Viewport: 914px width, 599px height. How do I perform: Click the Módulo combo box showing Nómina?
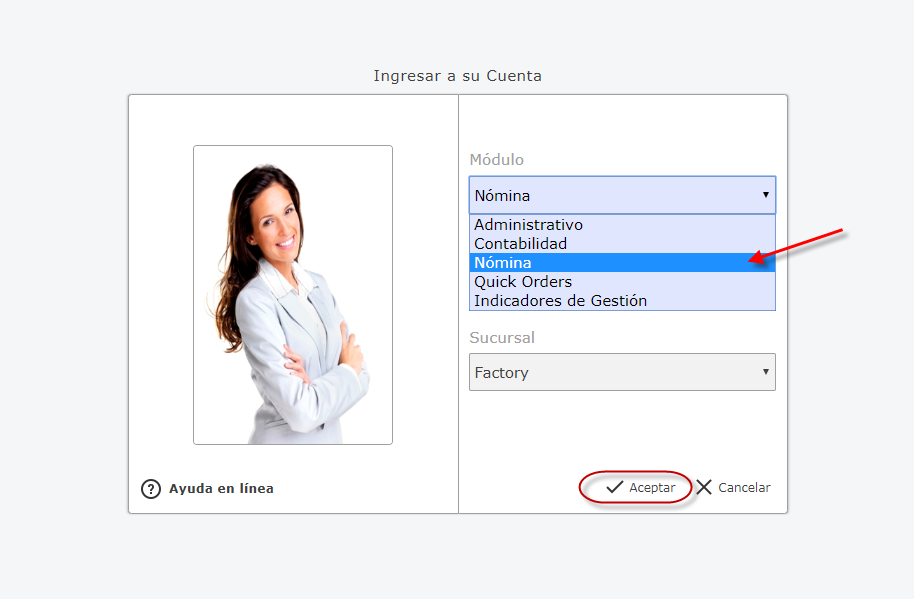click(610, 195)
